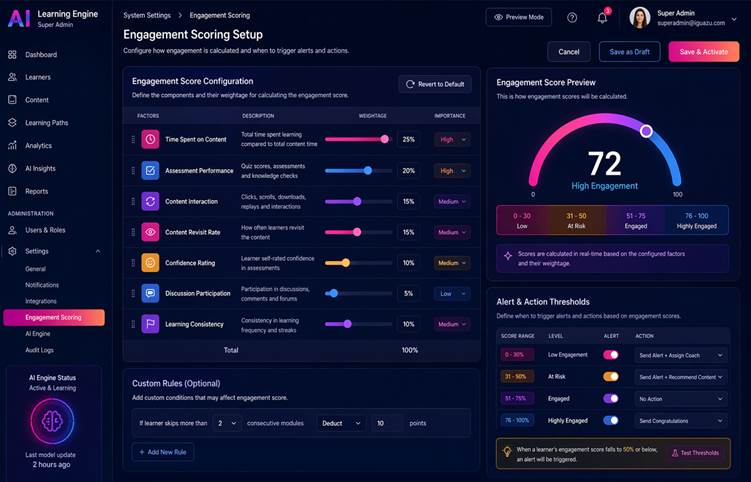Click the Learning Consistency flag icon
This screenshot has height=482, width=751.
pyautogui.click(x=150, y=324)
